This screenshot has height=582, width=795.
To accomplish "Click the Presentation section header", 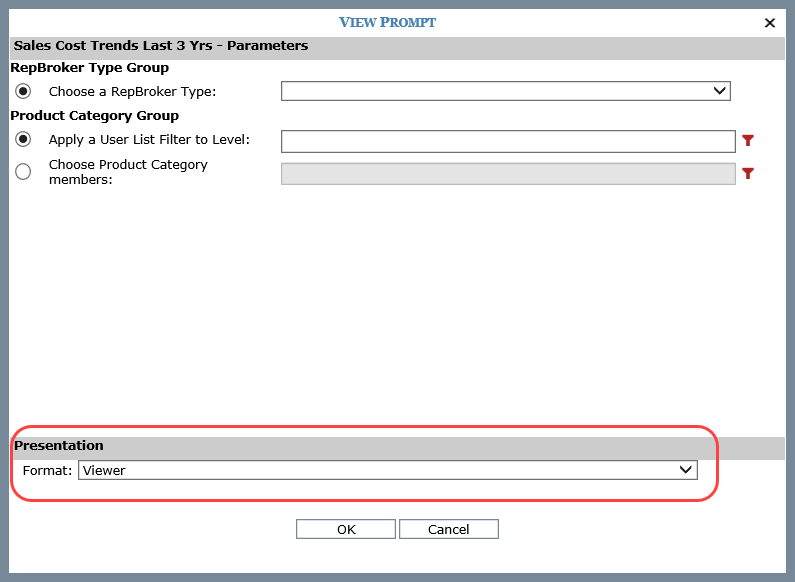I will point(59,446).
